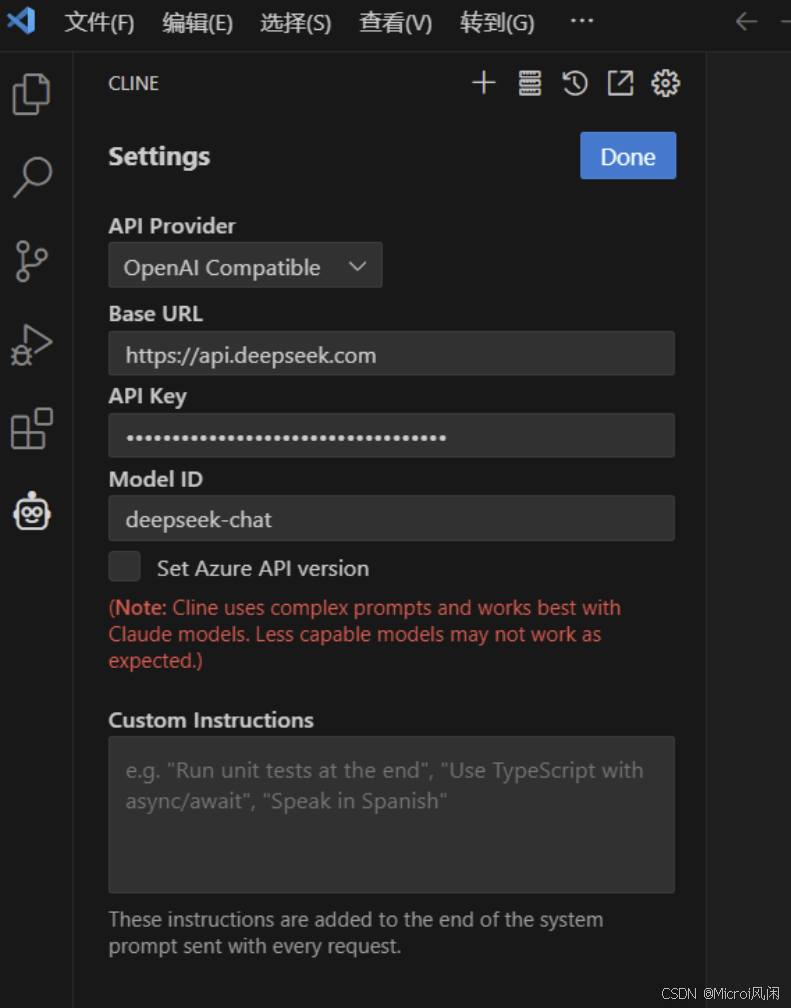Screen dimensions: 791x1008
Task: Click the red Note about Claude models
Action: tap(365, 634)
